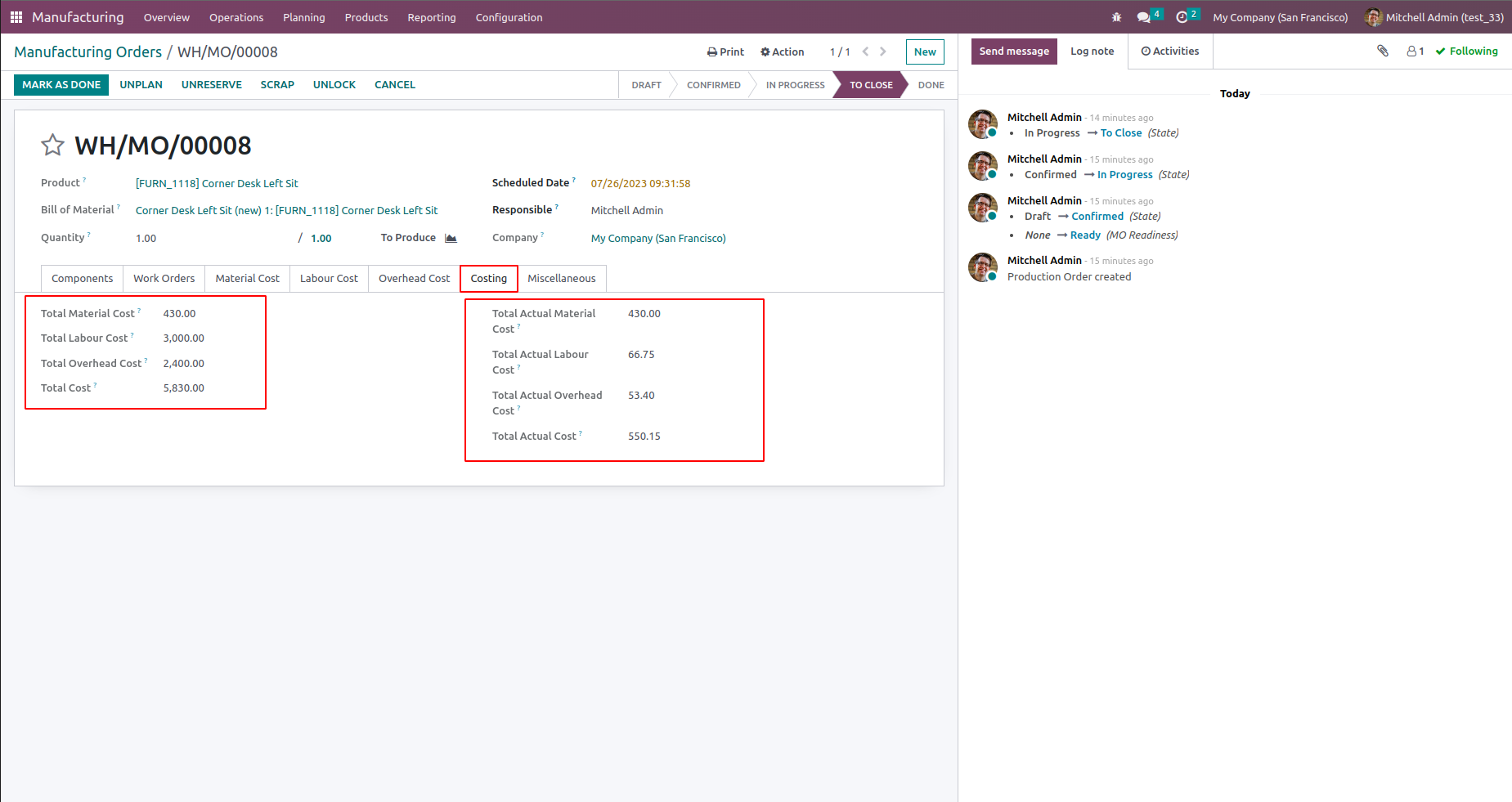The width and height of the screenshot is (1512, 802).
Task: Toggle Following status
Action: pyautogui.click(x=1467, y=51)
